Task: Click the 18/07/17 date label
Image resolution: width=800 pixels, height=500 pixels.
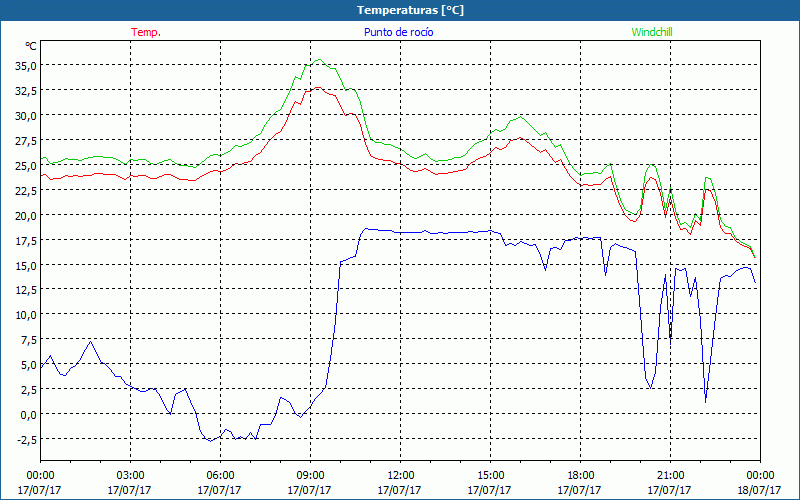Action: click(759, 490)
